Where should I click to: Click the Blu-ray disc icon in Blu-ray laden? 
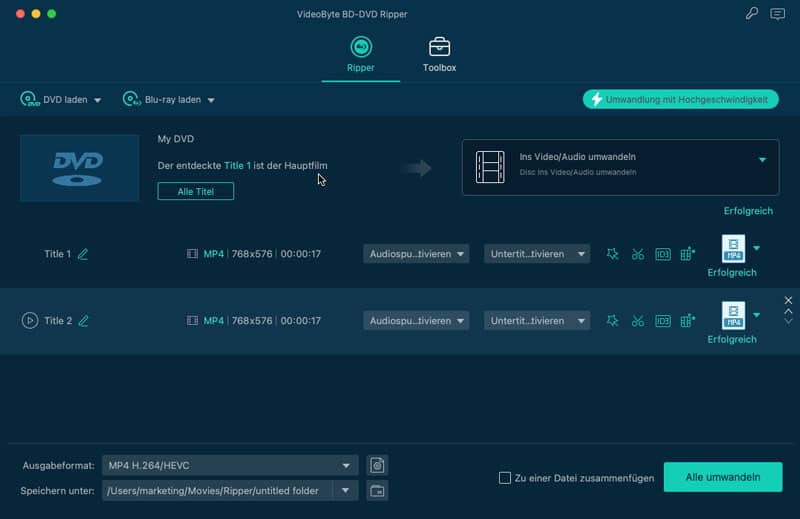[x=131, y=99]
